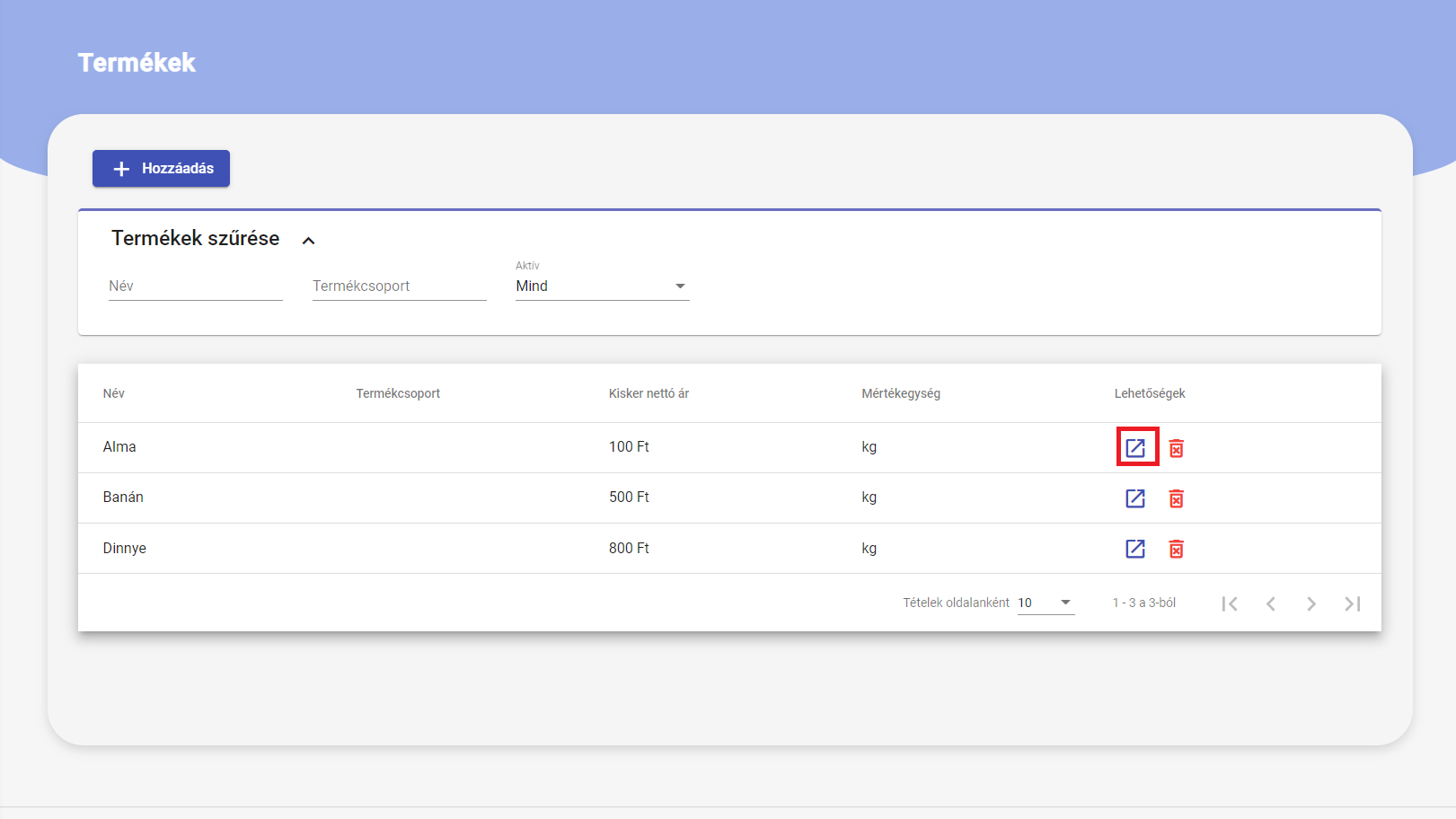Open the Tételek oldalanként page size dropdown
Image resolution: width=1456 pixels, height=819 pixels.
1046,603
